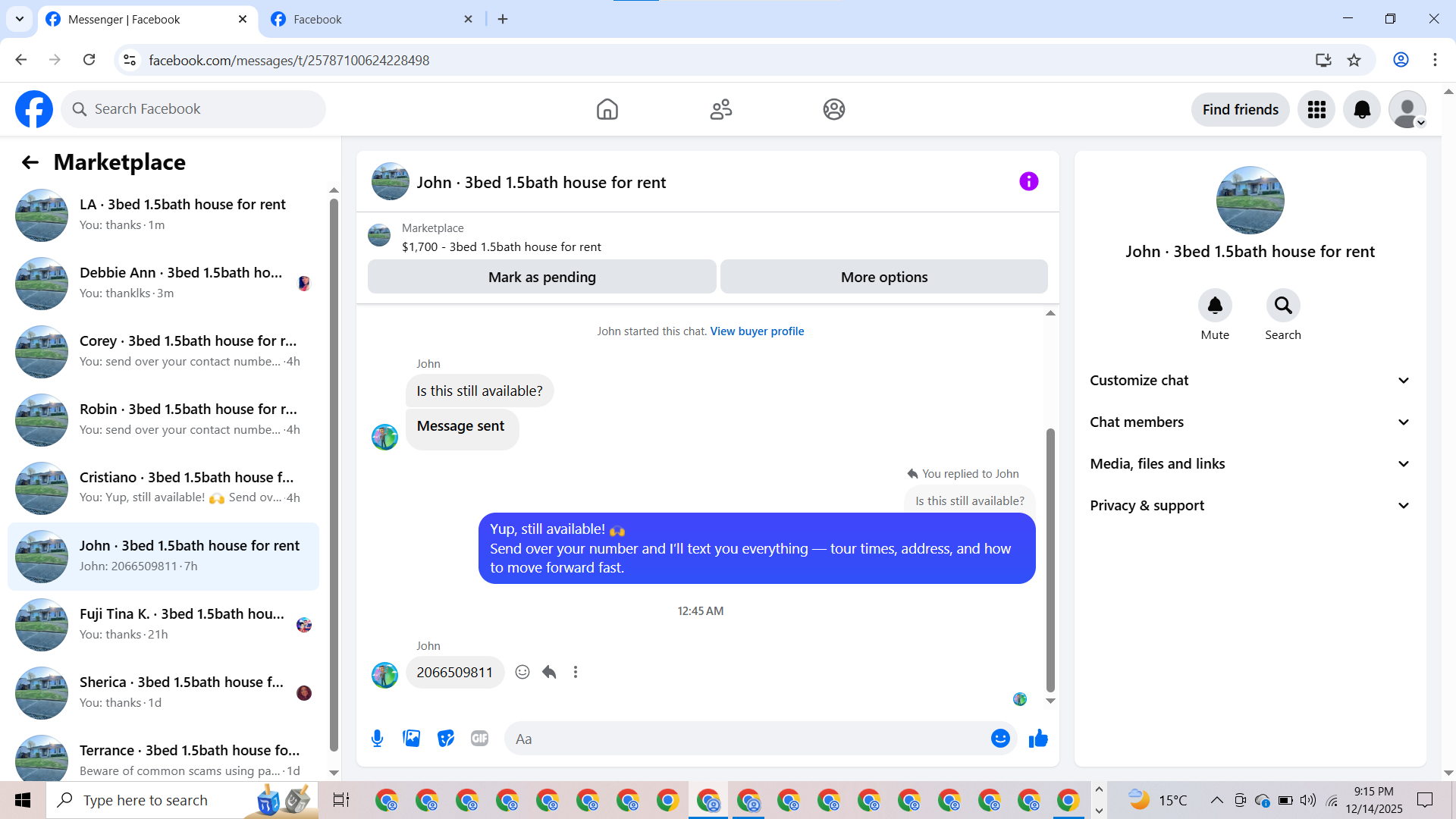
Task: Click Mark as pending button
Action: click(541, 278)
